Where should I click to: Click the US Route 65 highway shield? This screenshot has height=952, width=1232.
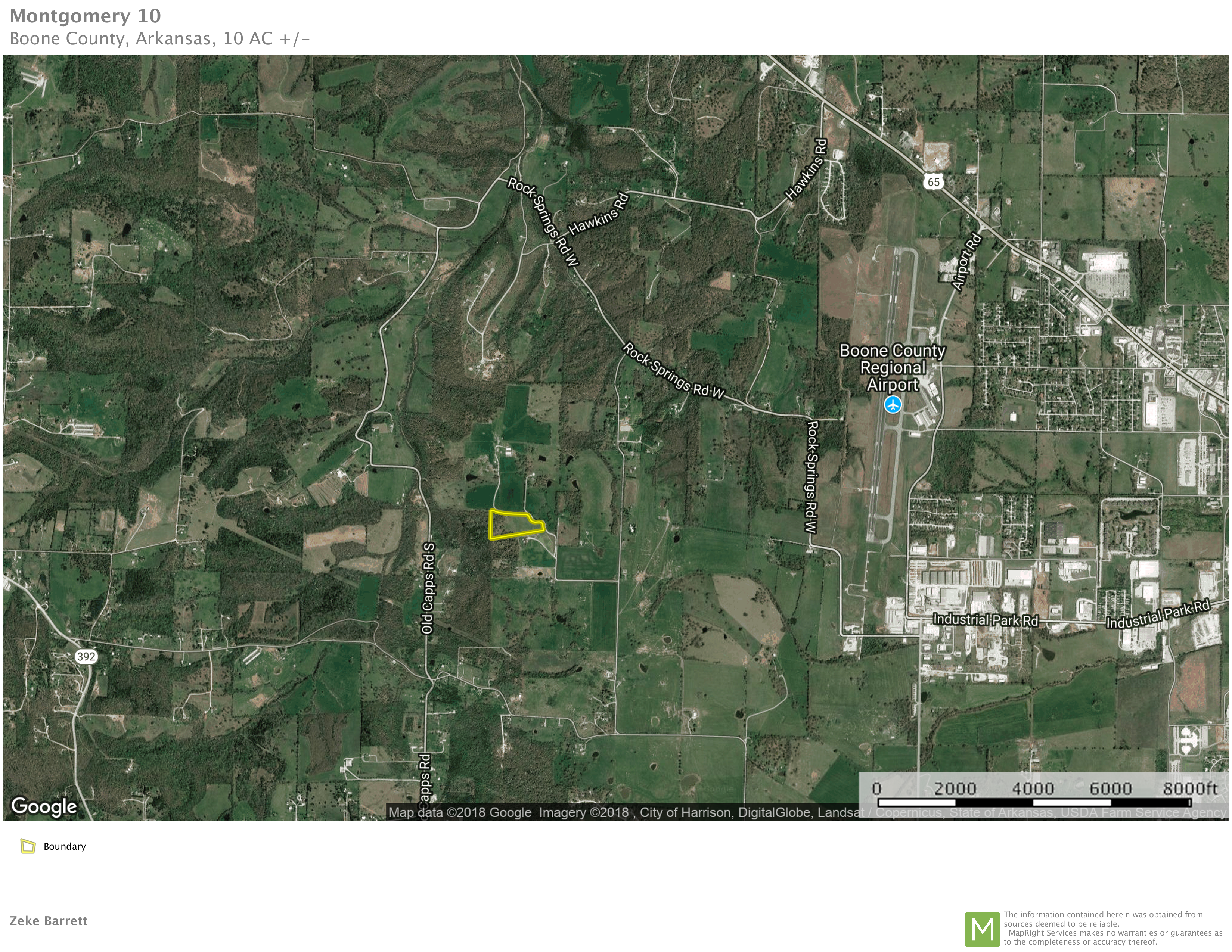(x=934, y=181)
